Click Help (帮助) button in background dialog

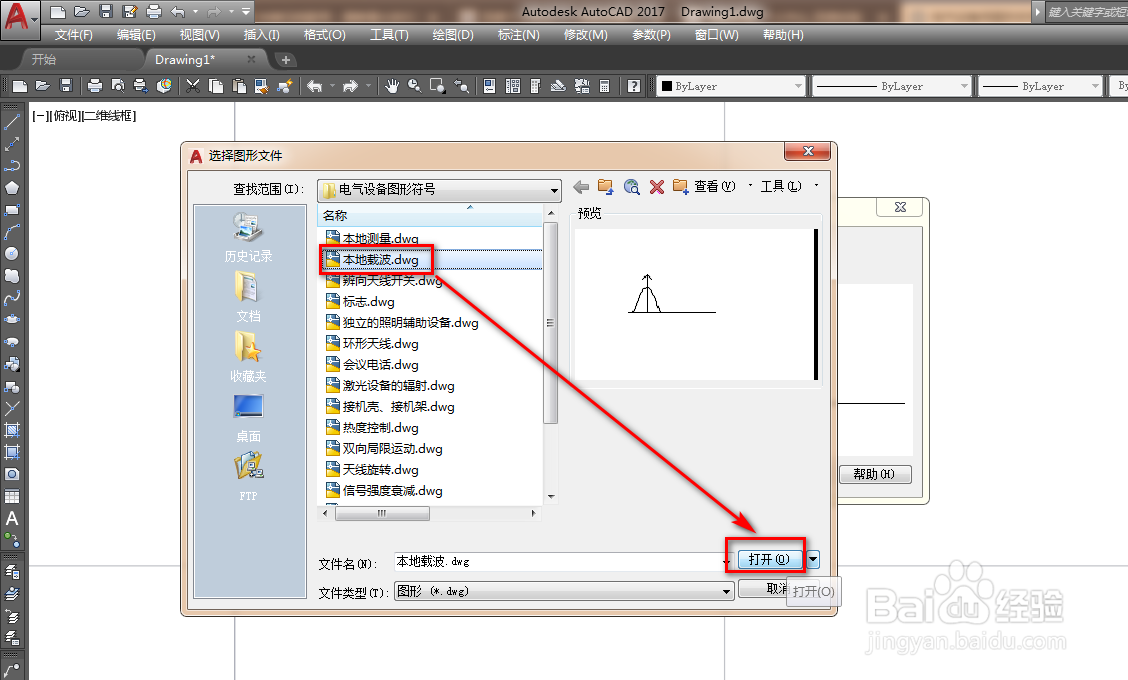(875, 474)
